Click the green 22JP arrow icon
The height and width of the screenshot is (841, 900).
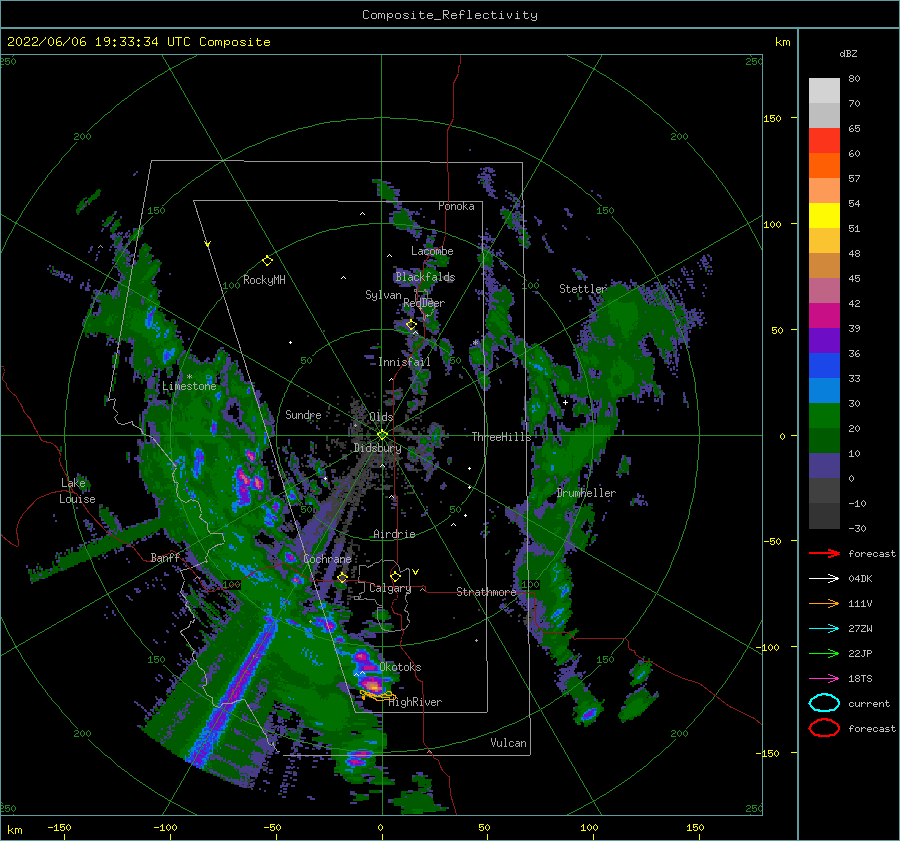824,653
